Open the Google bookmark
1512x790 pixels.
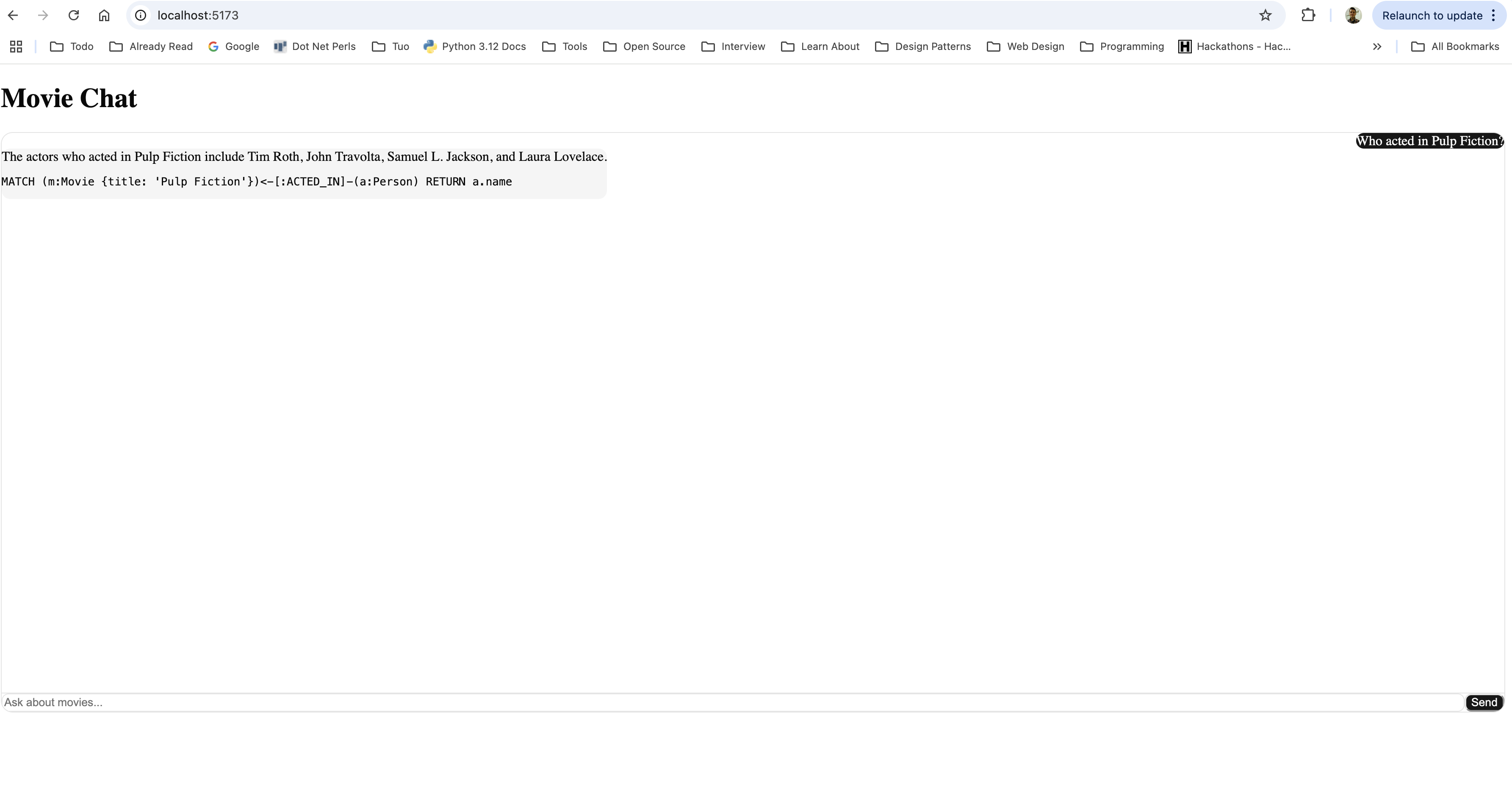pyautogui.click(x=234, y=47)
